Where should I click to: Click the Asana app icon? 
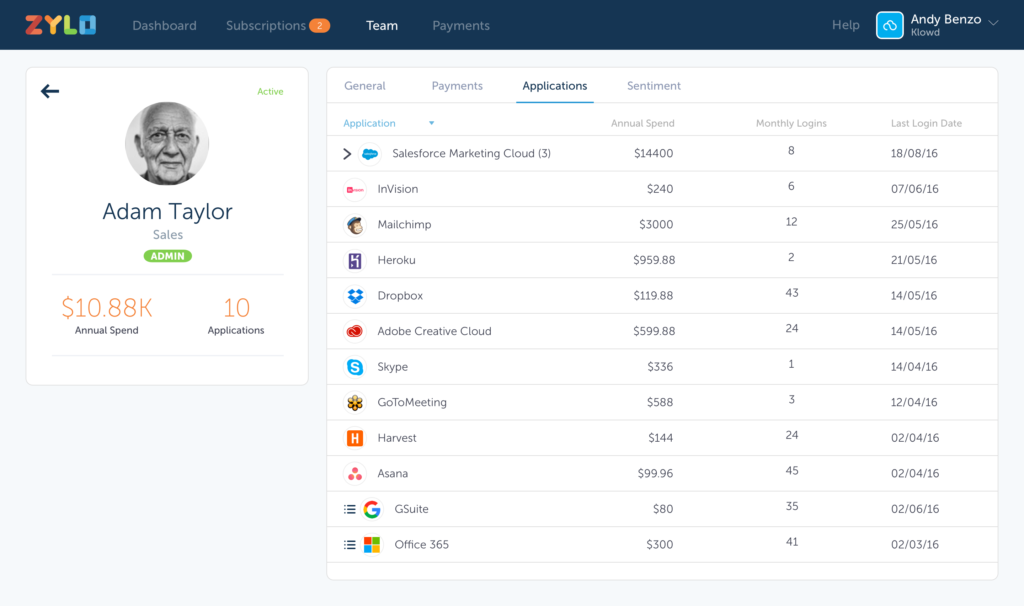[355, 473]
